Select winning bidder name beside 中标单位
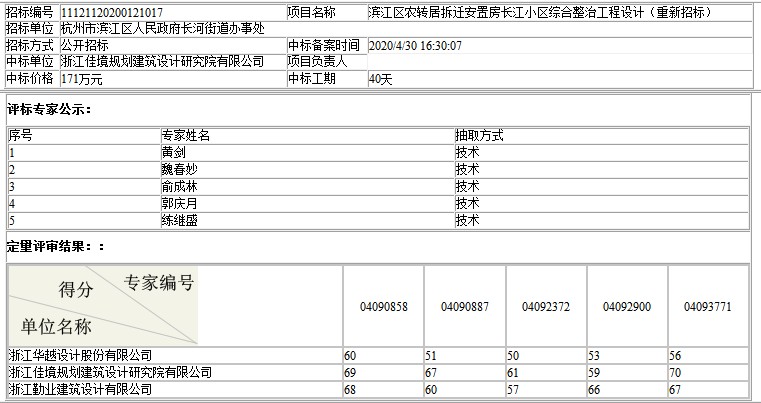761x403 pixels. (x=163, y=62)
